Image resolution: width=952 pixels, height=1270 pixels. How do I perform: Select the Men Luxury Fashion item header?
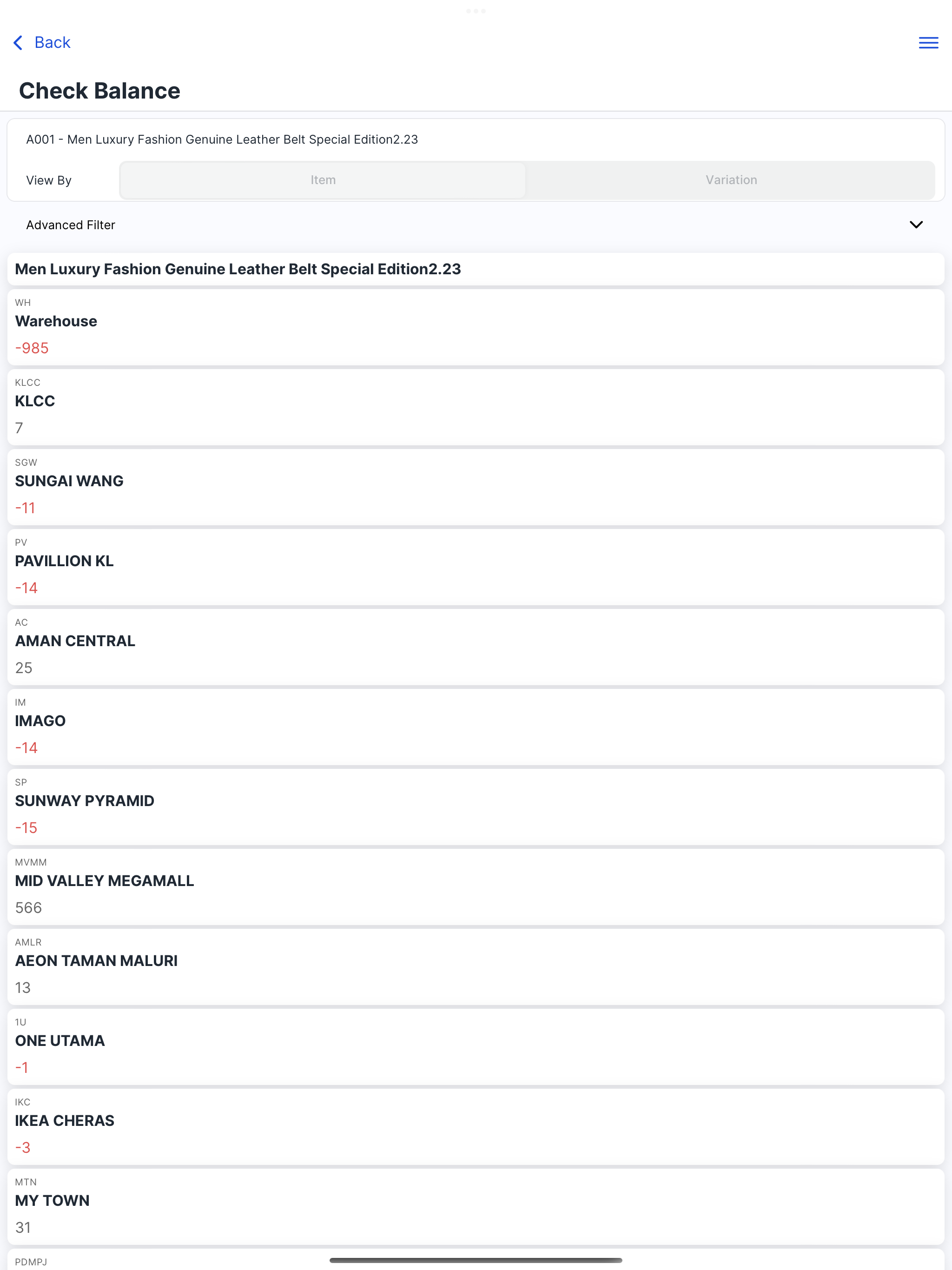[x=476, y=269]
